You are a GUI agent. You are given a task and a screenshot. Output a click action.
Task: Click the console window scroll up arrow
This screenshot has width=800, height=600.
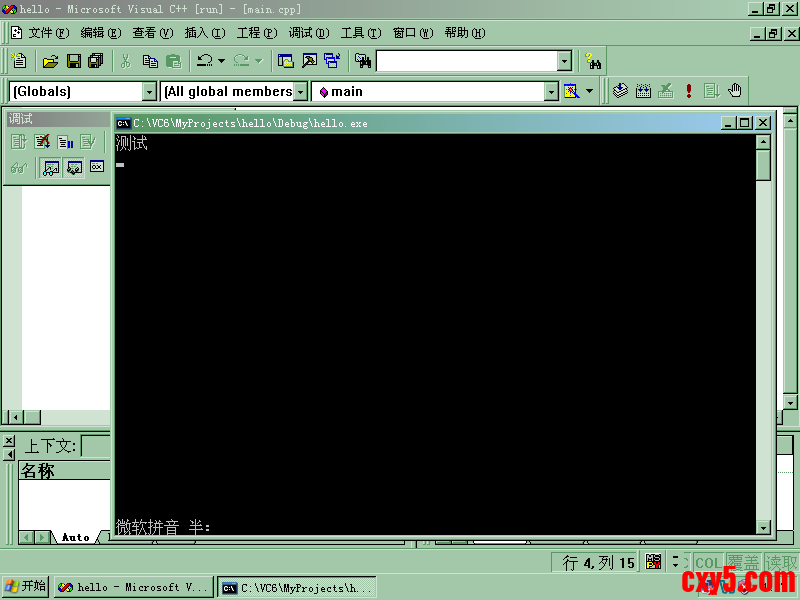[x=763, y=142]
